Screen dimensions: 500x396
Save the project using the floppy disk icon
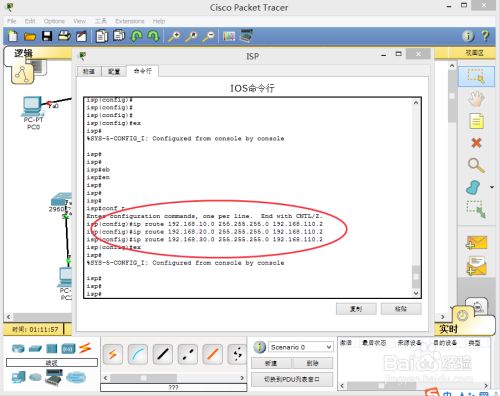click(x=47, y=36)
